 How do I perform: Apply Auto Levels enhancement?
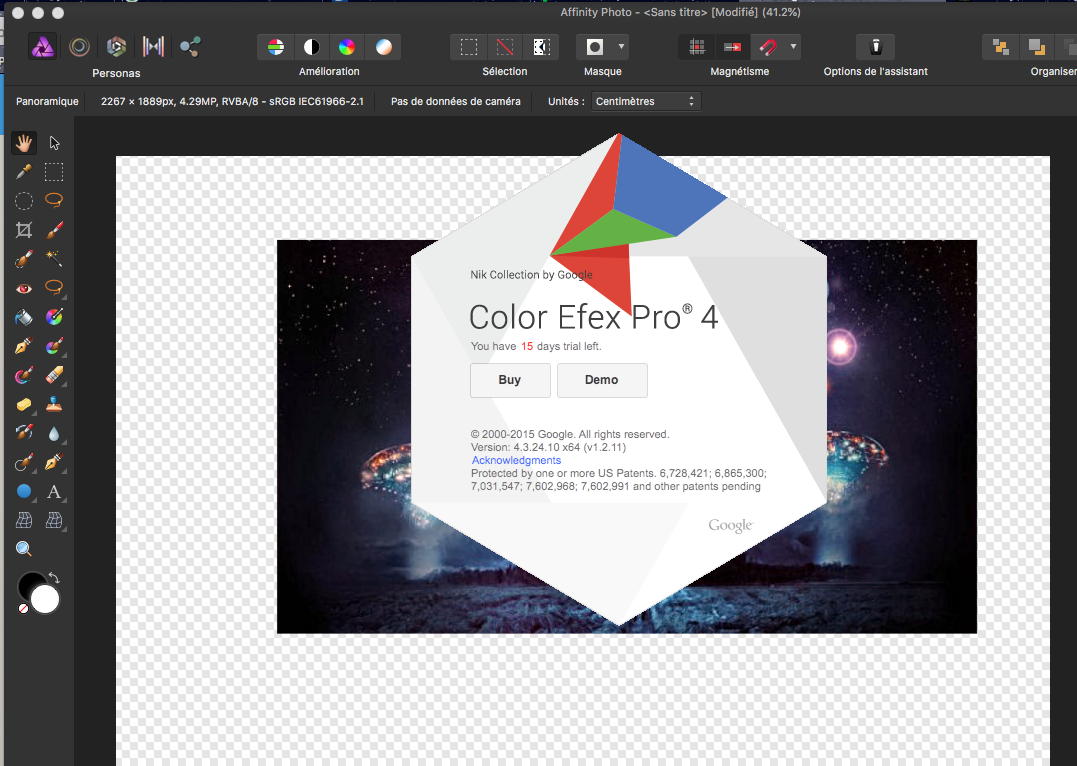click(275, 47)
